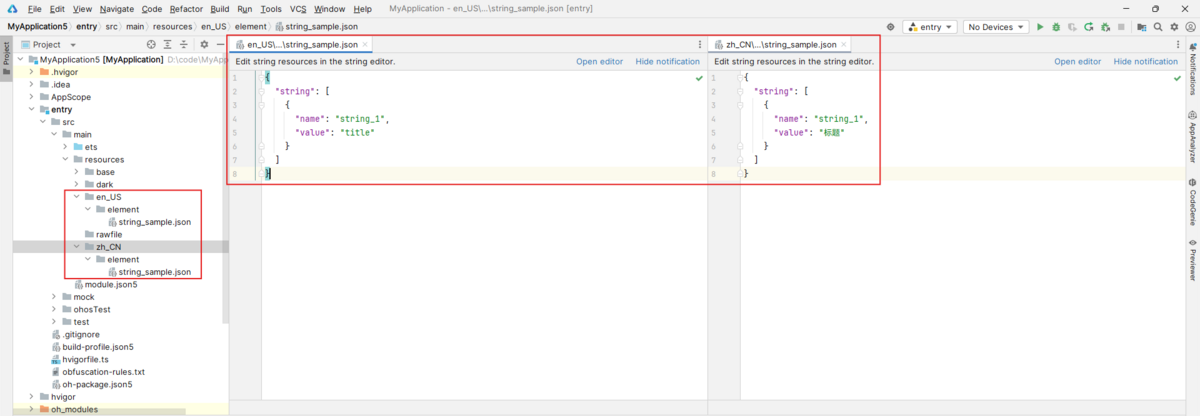Open the No Devices dropdown
1200x416 pixels.
point(996,27)
